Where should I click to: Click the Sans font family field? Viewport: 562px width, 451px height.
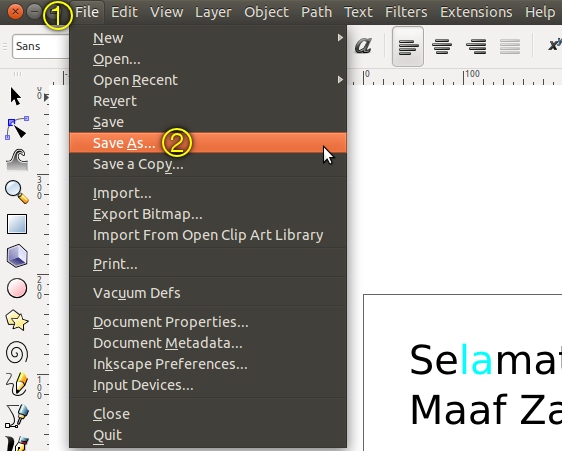click(41, 46)
